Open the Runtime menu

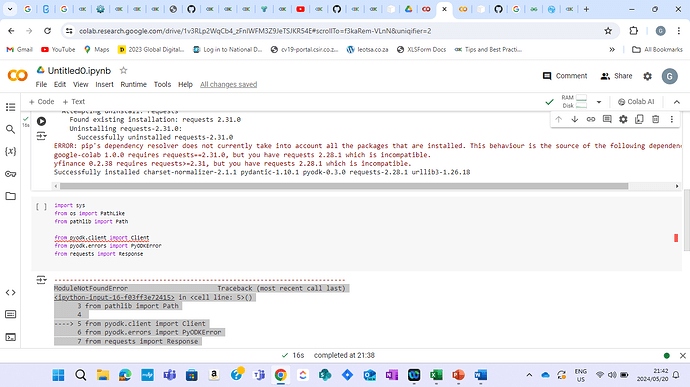[133, 85]
